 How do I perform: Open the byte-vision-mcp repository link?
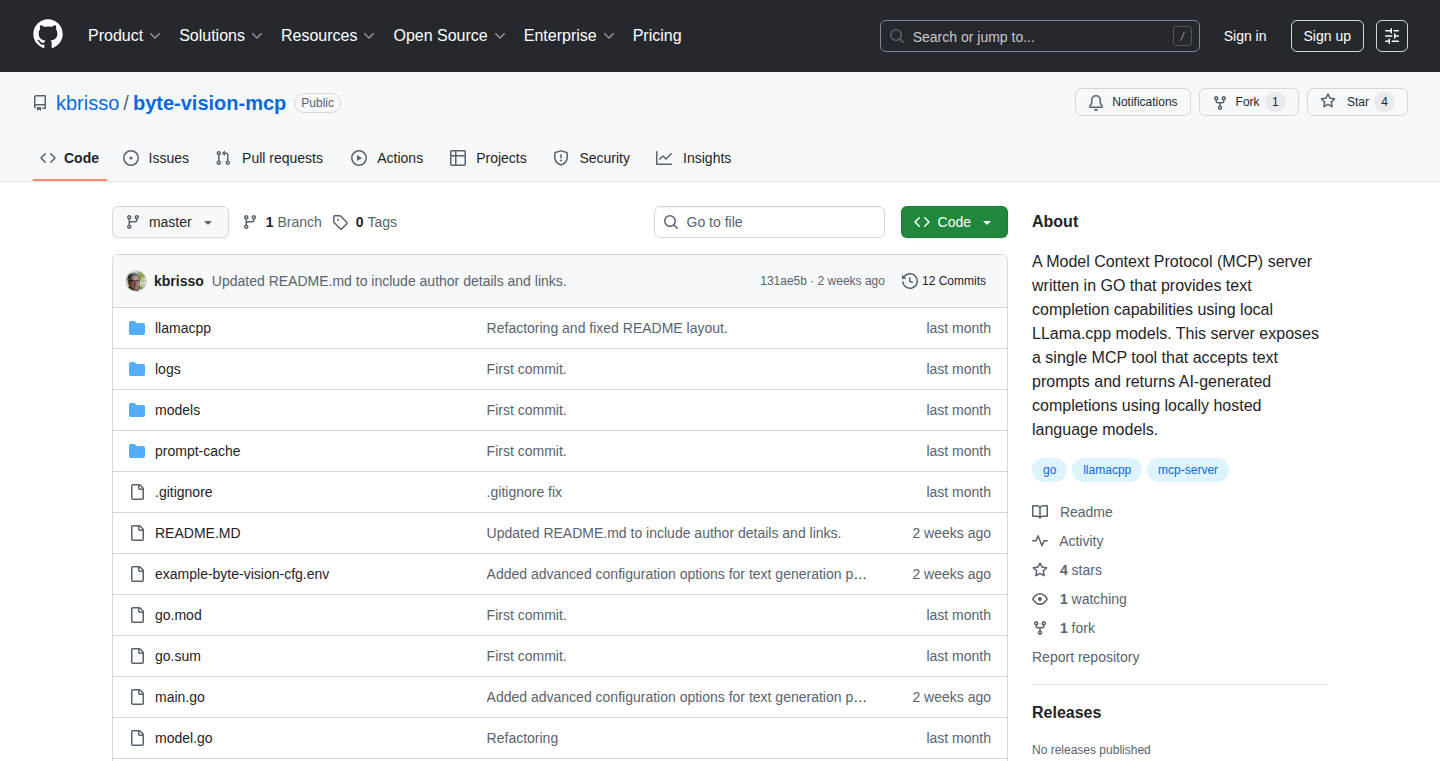point(210,103)
